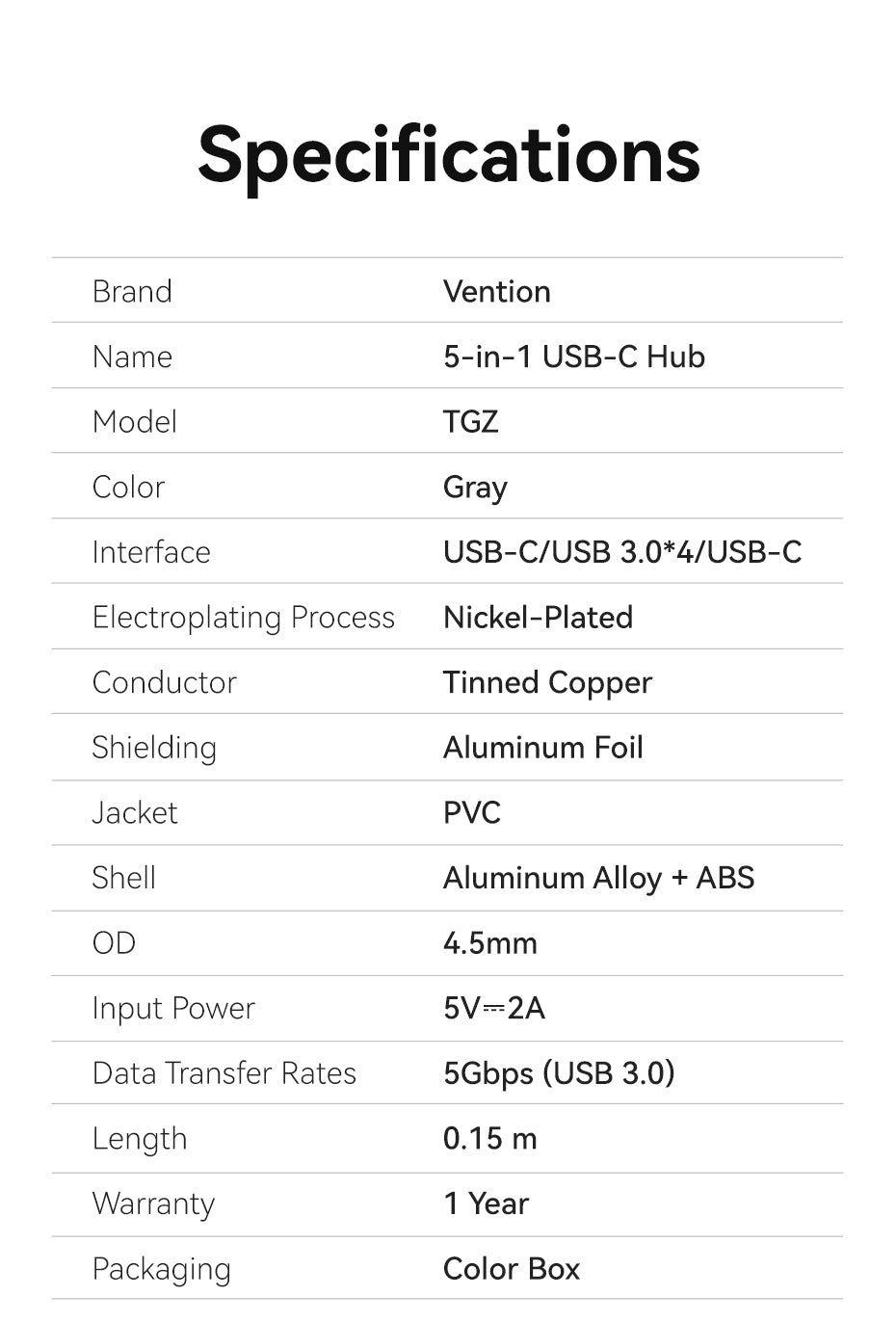896x1322 pixels.
Task: Click the 5V 2A input power value
Action: 494,1008
